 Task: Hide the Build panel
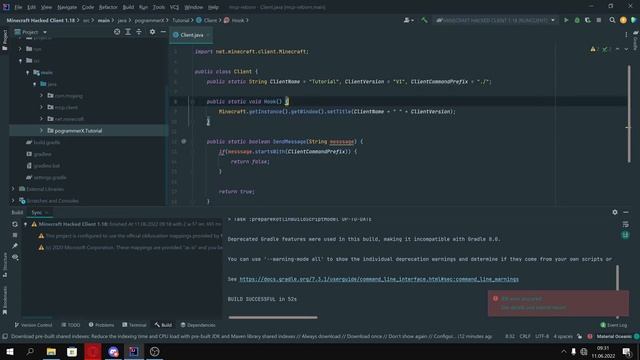tap(626, 212)
